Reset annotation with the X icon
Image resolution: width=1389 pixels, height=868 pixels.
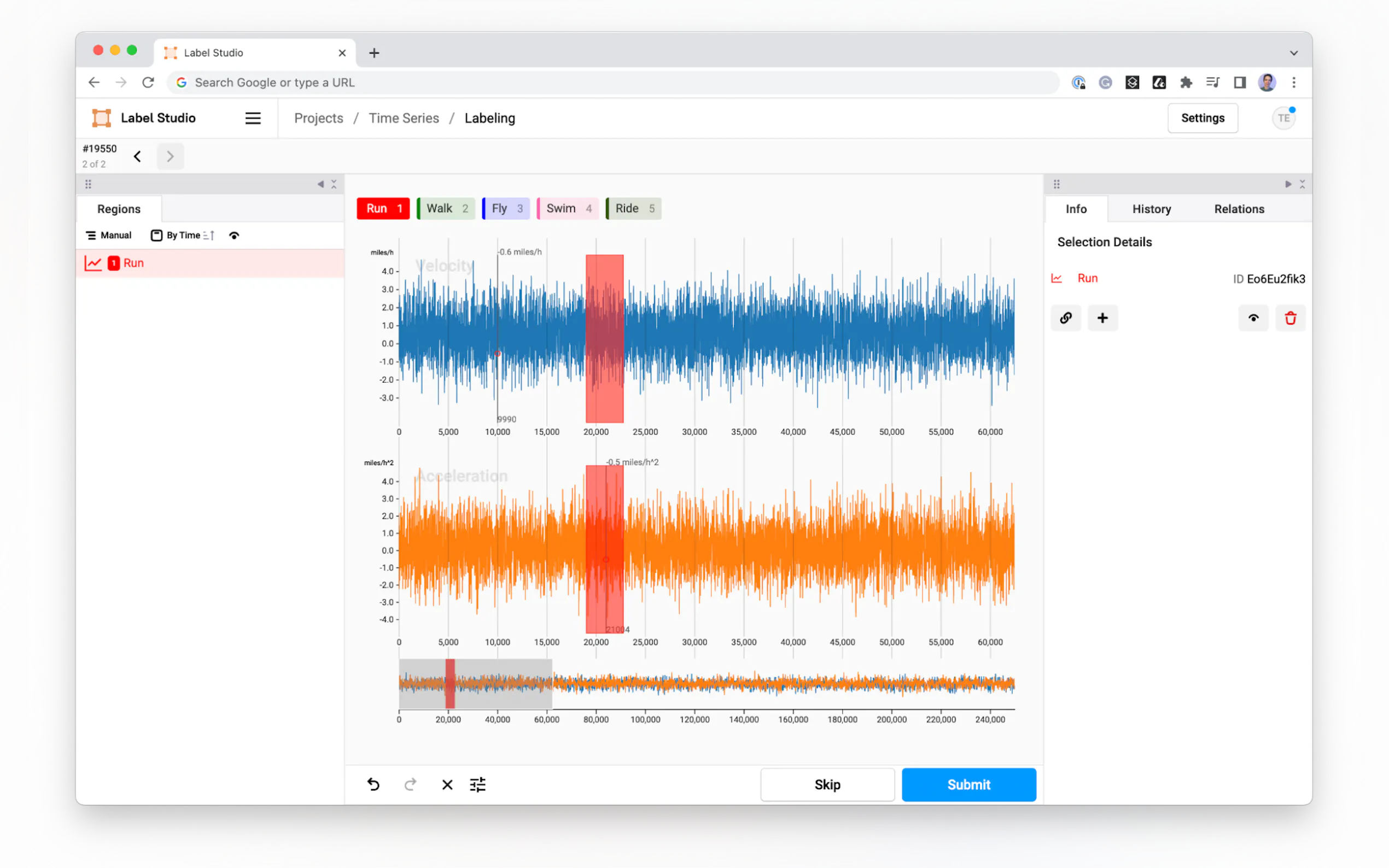(x=447, y=784)
